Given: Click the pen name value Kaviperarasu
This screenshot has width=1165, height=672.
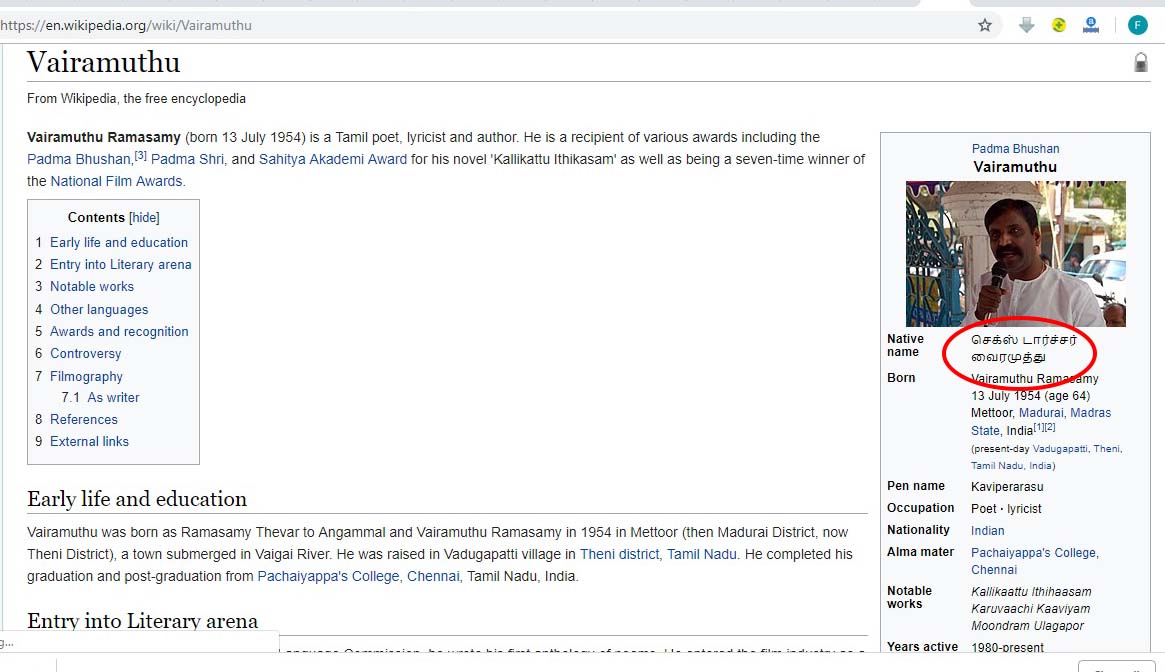Looking at the screenshot, I should click(1007, 487).
